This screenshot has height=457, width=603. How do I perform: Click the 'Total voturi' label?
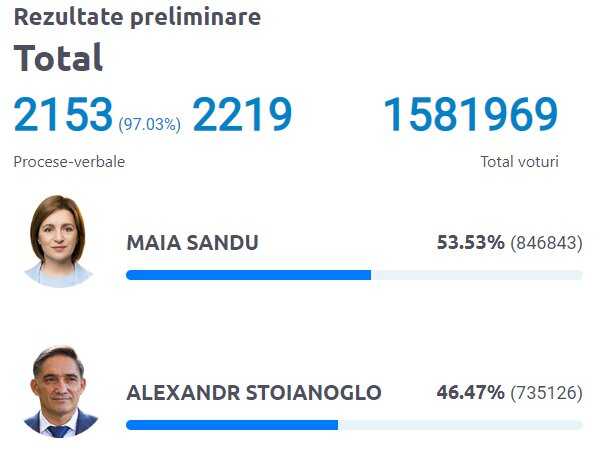(x=519, y=162)
